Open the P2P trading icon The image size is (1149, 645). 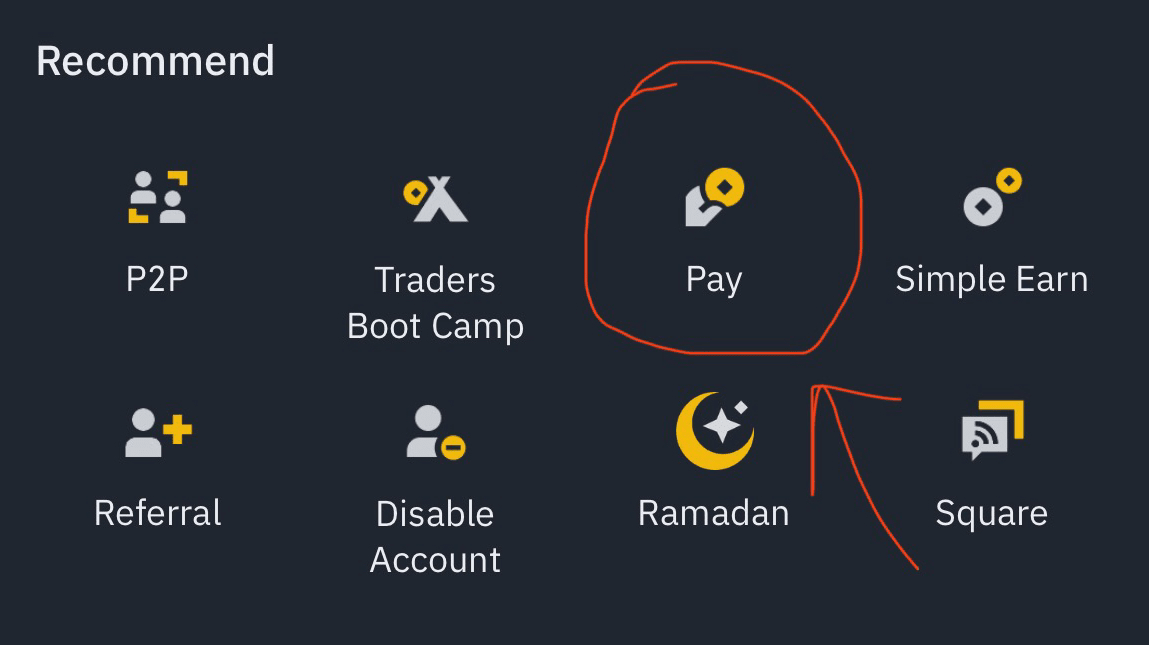coord(158,196)
